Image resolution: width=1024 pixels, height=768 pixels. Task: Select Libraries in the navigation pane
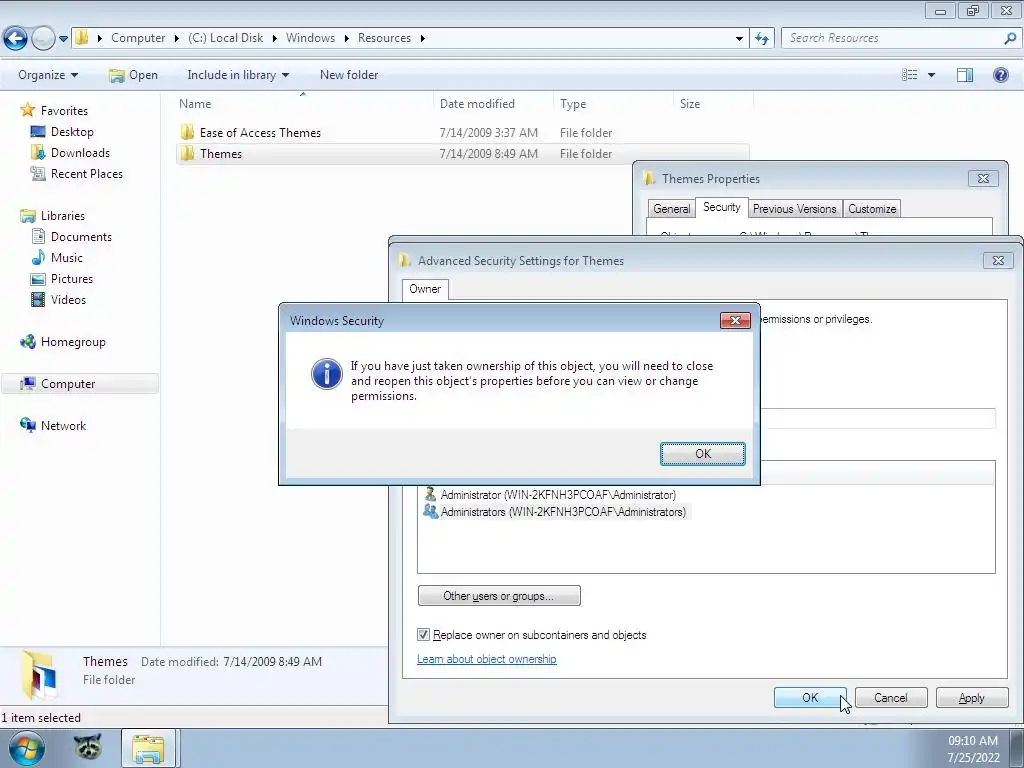53,216
